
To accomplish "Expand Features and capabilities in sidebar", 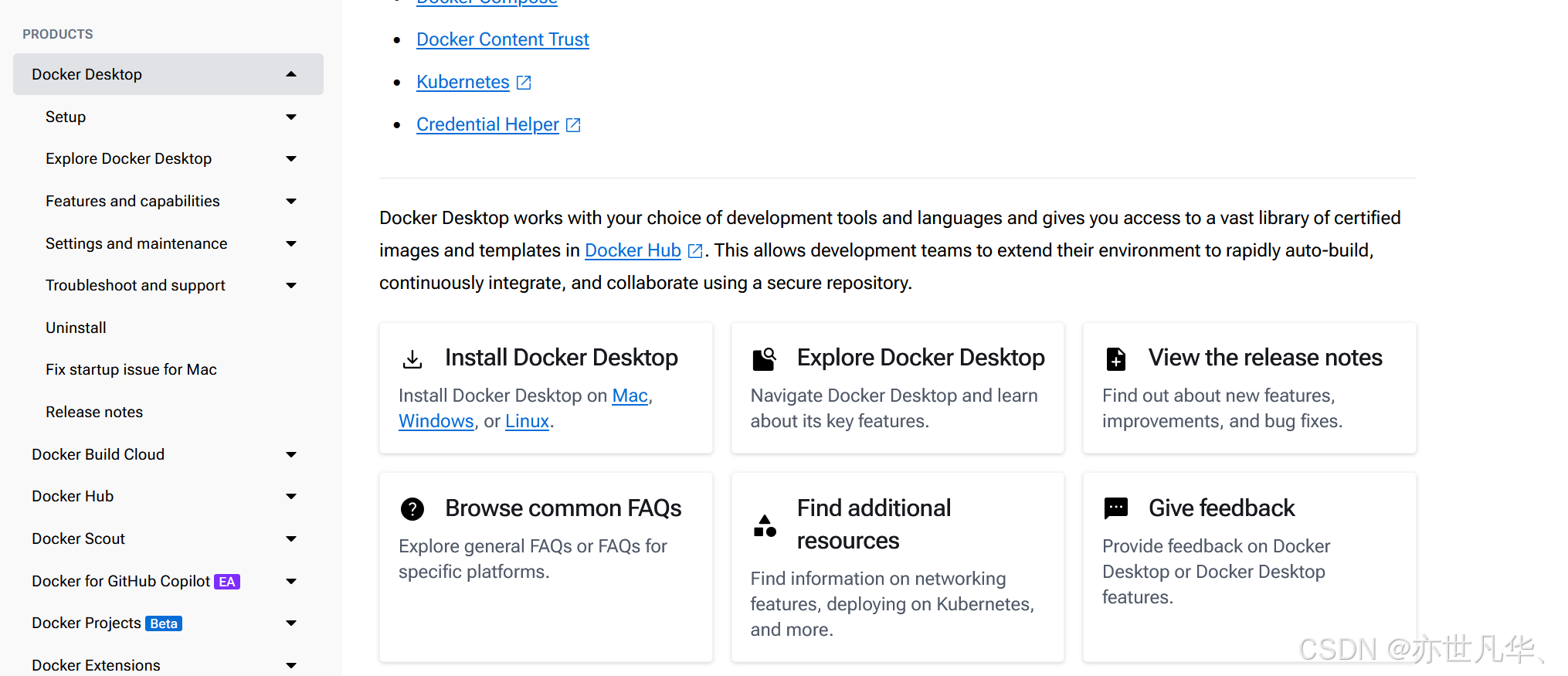I will [291, 201].
